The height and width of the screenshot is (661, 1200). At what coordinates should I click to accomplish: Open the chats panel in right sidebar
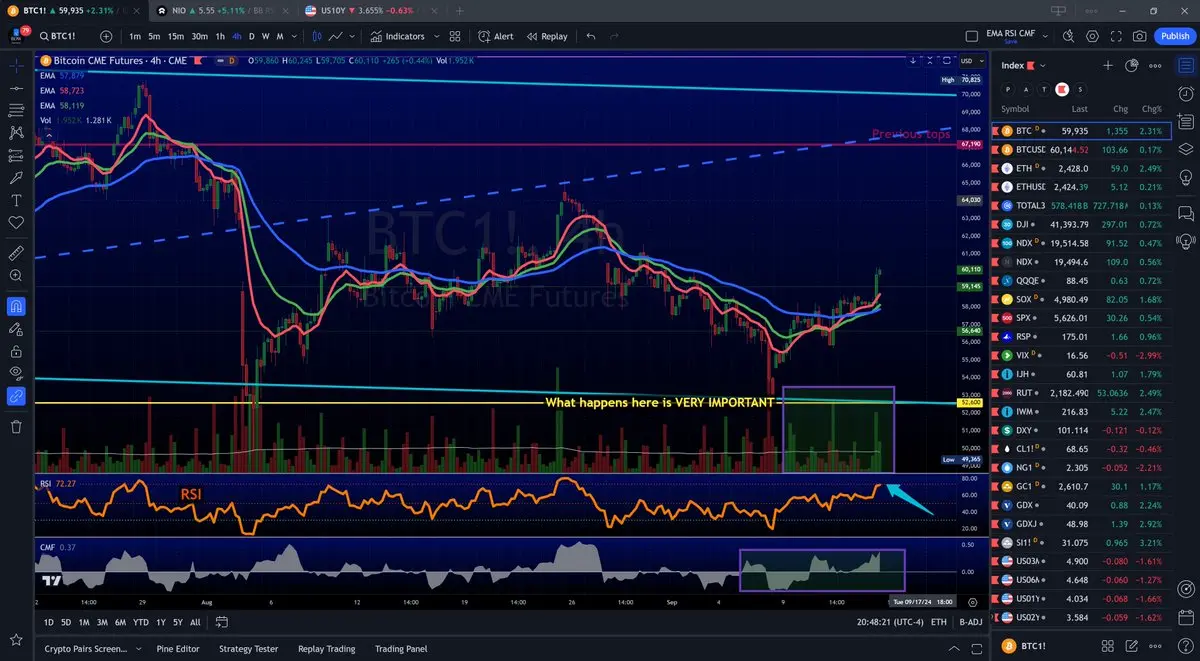point(1185,213)
